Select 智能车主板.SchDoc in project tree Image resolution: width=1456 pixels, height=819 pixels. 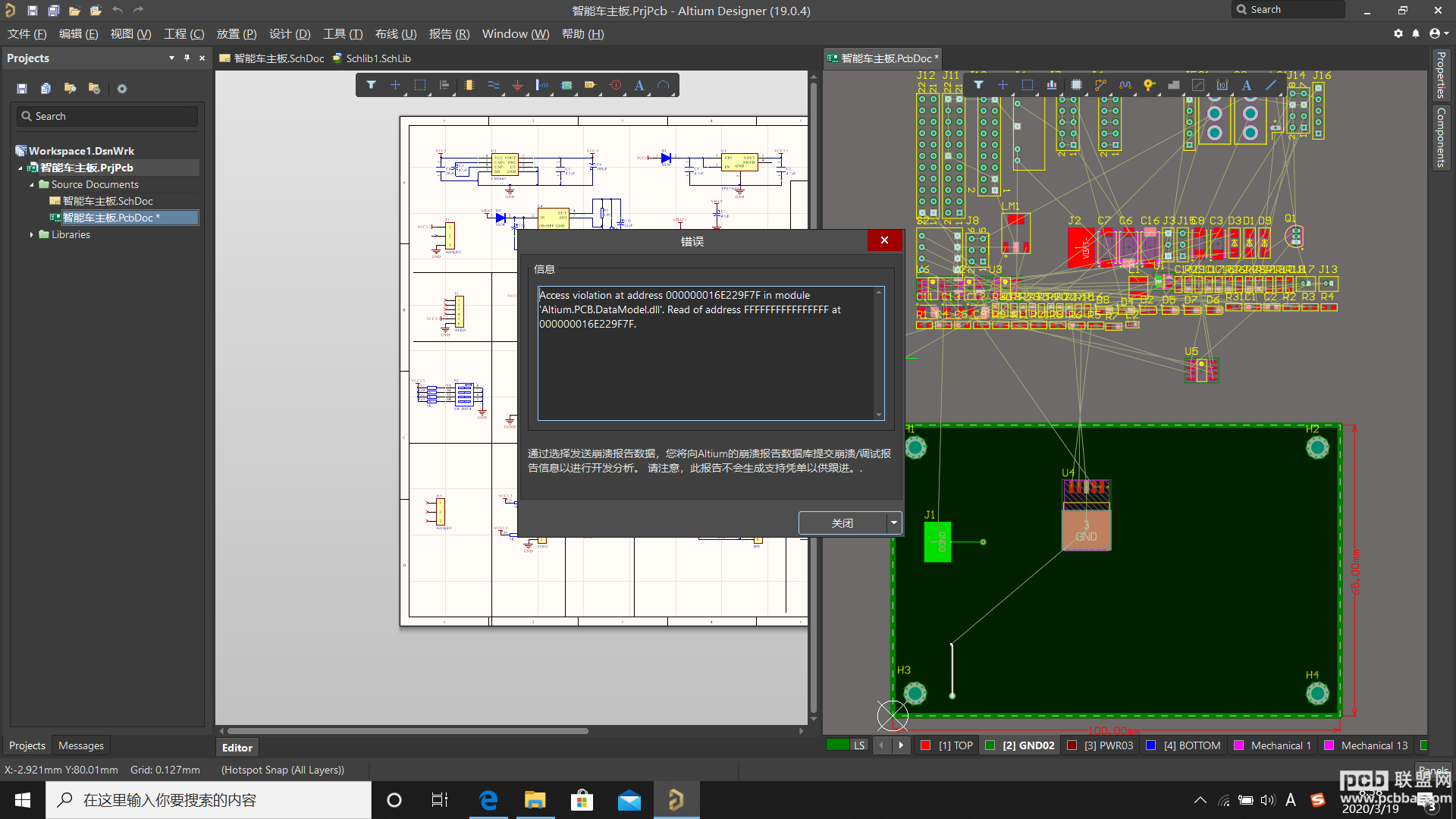click(107, 201)
